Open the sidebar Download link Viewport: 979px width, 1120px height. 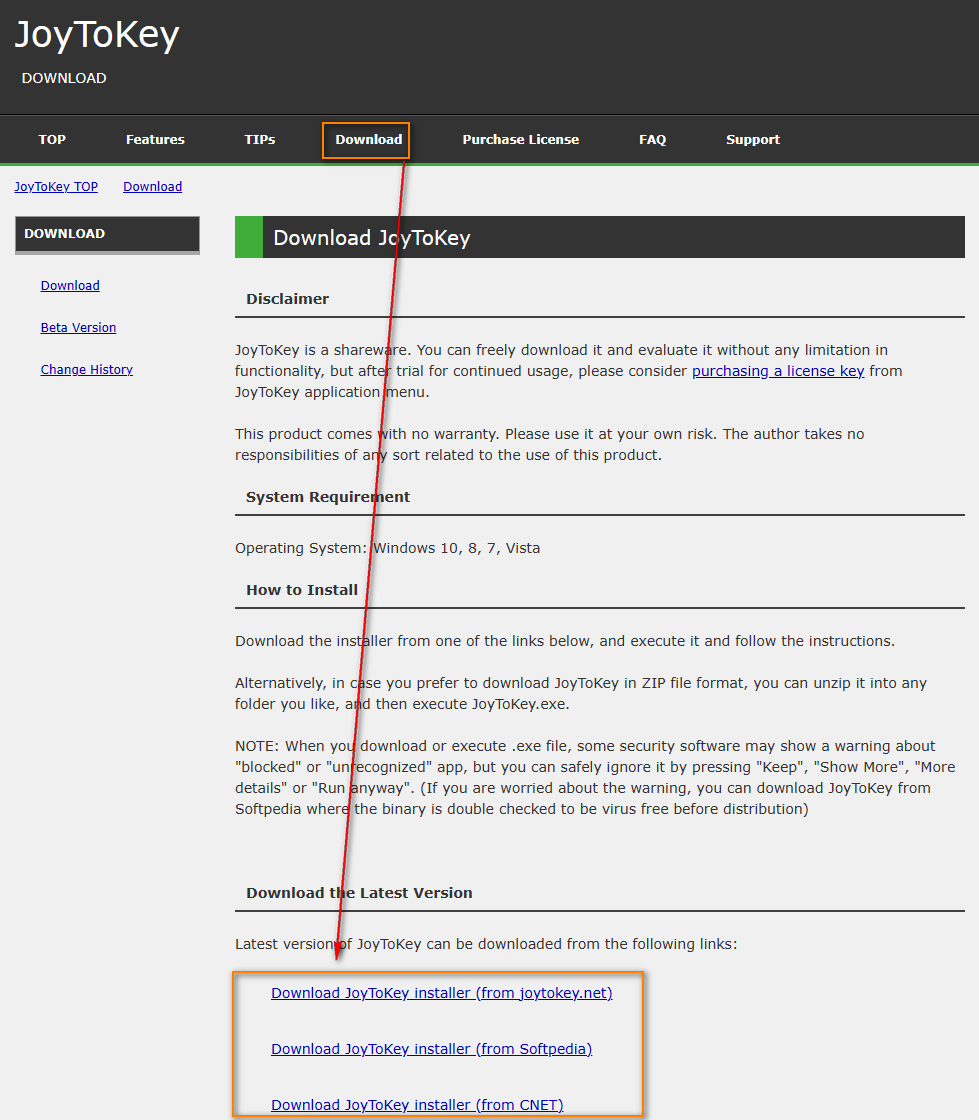click(x=70, y=285)
